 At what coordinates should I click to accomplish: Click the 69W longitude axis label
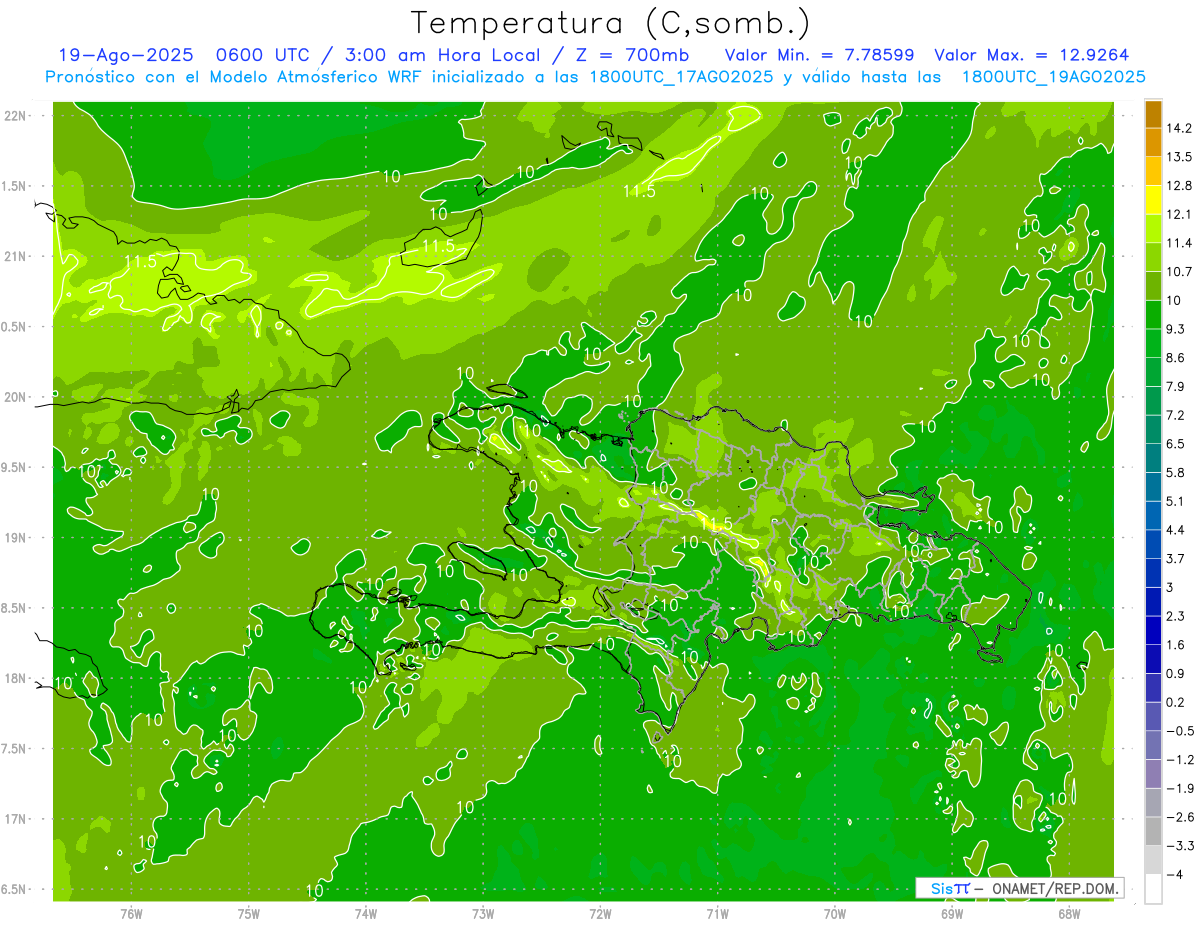tap(952, 914)
